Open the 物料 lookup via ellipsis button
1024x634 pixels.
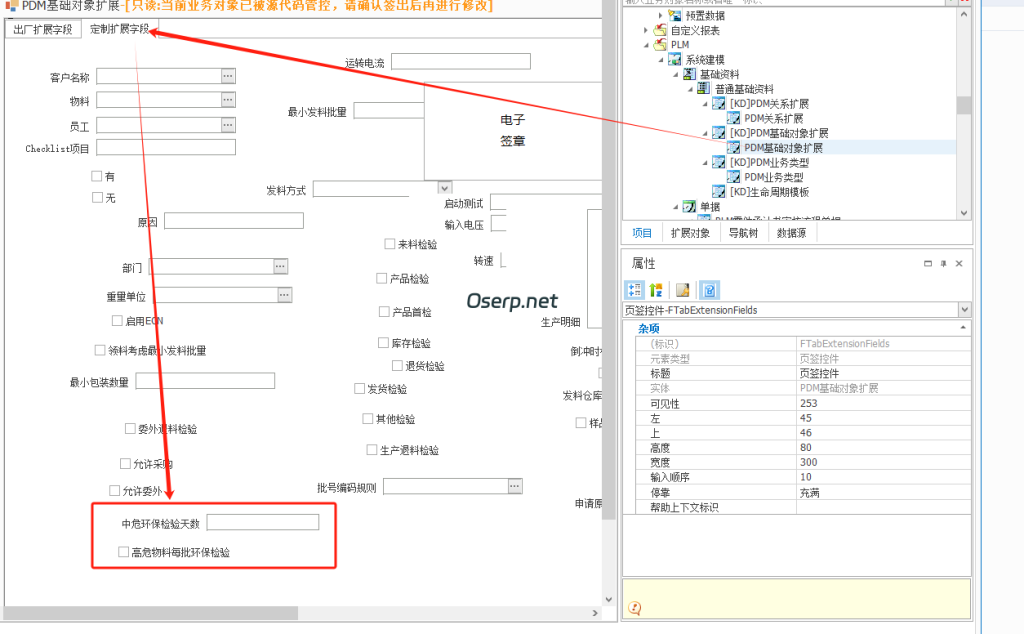pos(228,99)
